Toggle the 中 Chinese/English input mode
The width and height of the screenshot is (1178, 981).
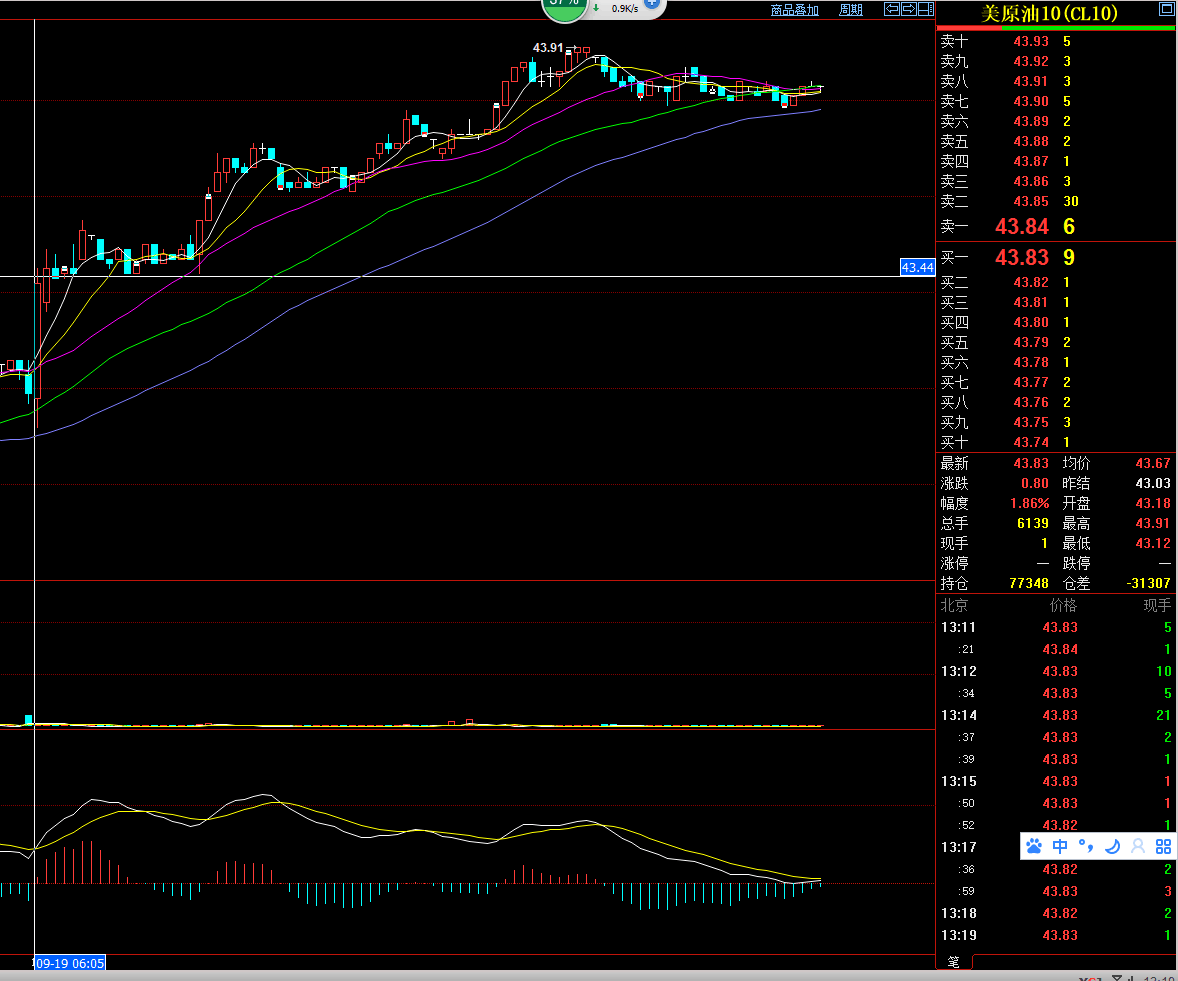coord(1060,847)
